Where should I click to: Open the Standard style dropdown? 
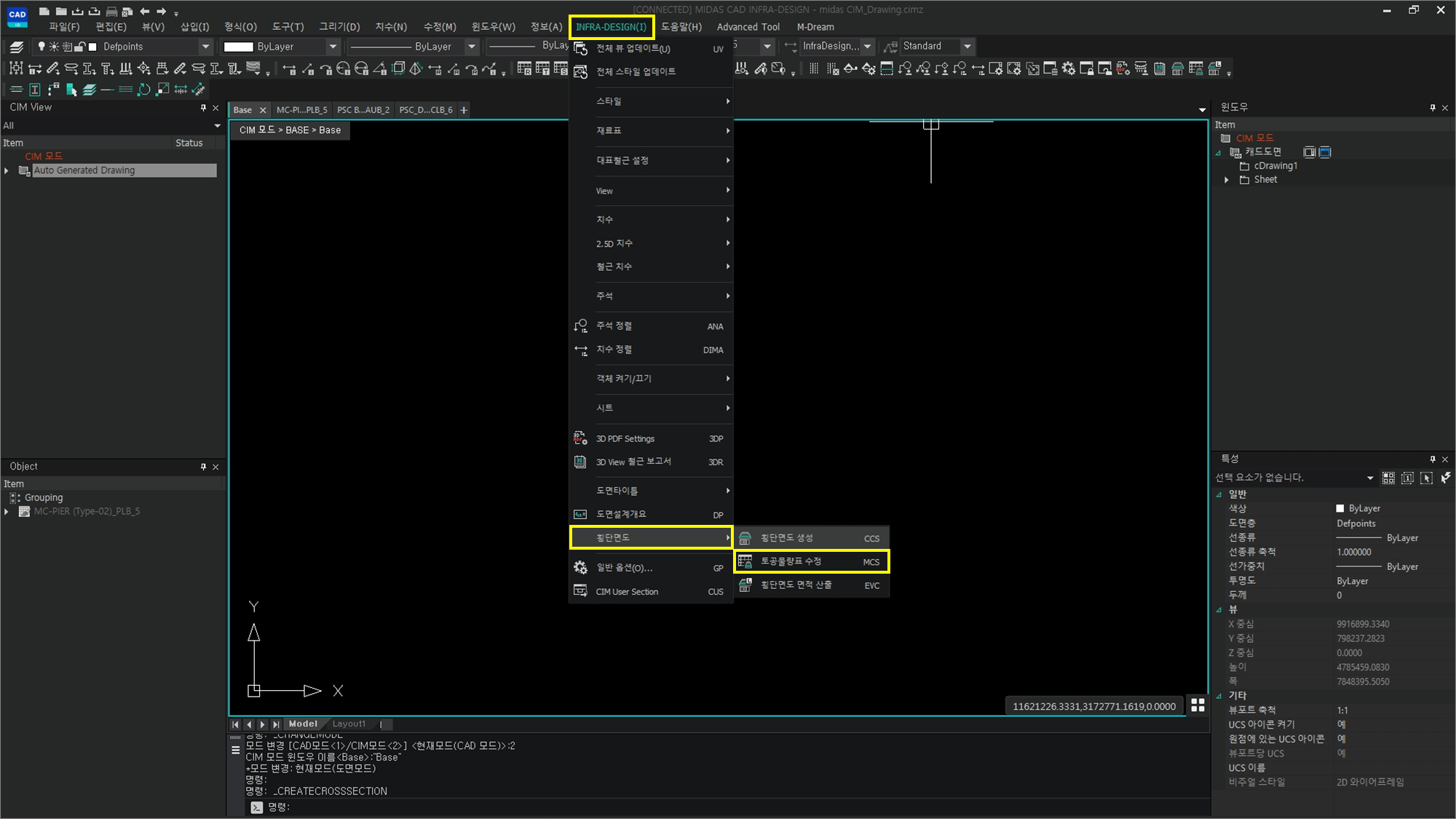point(968,46)
